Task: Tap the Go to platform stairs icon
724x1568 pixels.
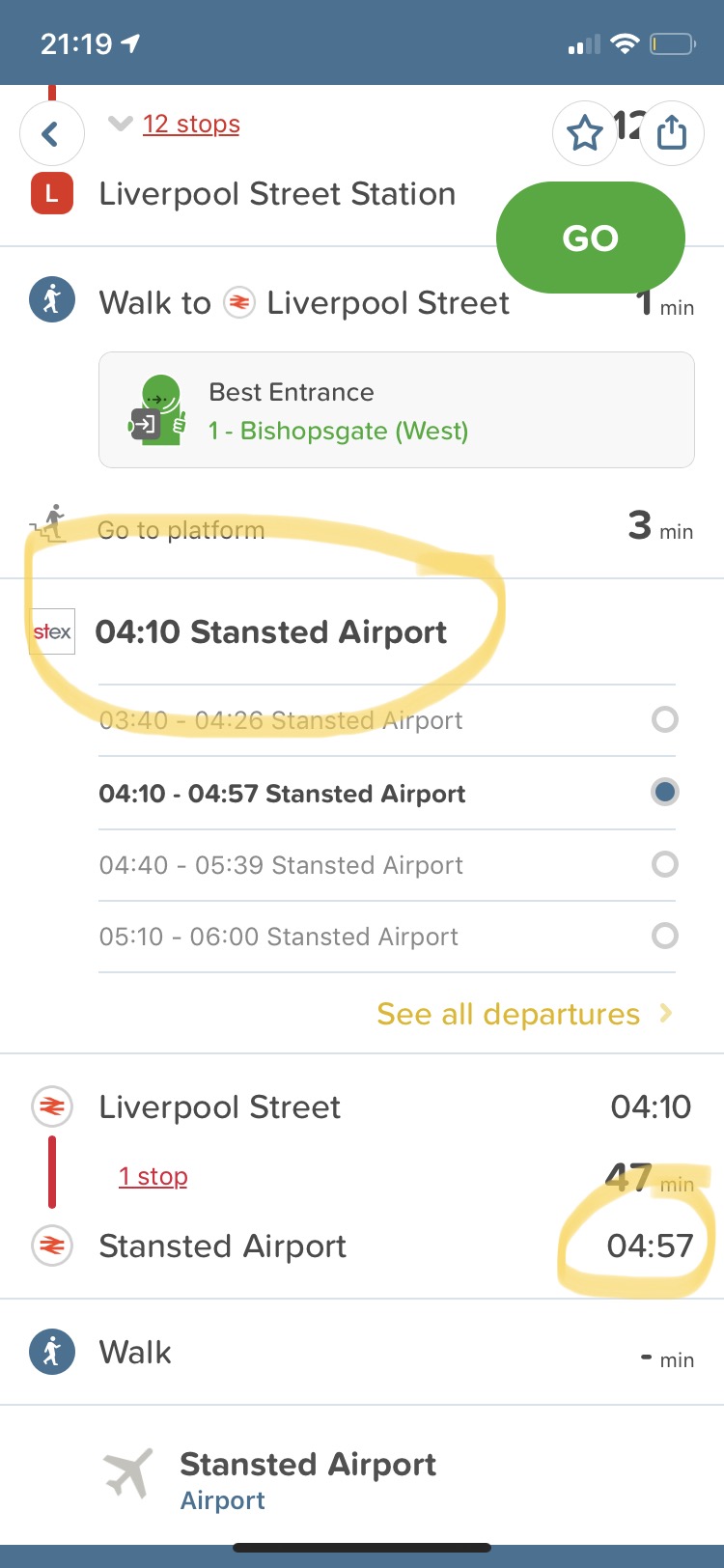Action: click(49, 523)
